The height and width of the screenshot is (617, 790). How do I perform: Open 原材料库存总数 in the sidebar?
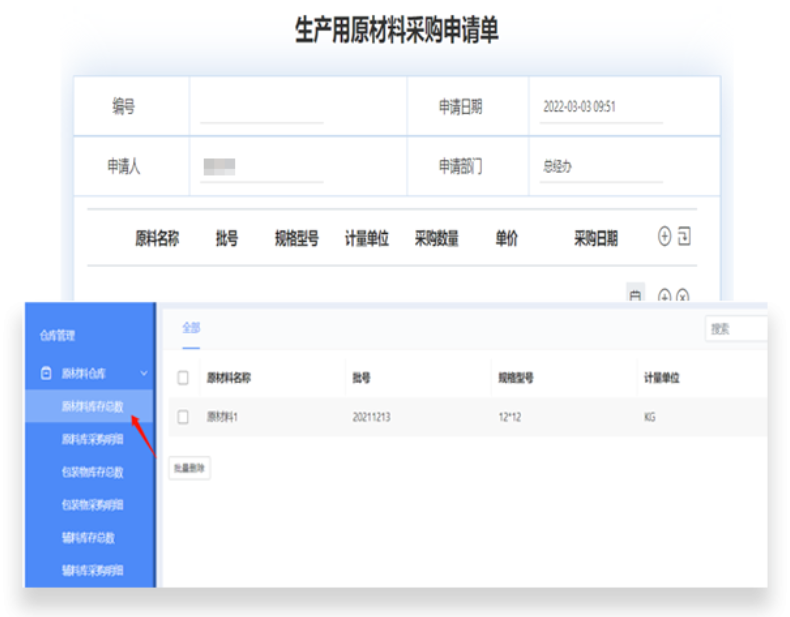click(92, 406)
